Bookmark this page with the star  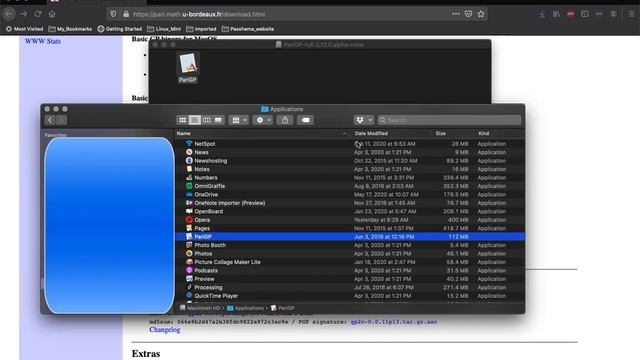pyautogui.click(x=481, y=14)
